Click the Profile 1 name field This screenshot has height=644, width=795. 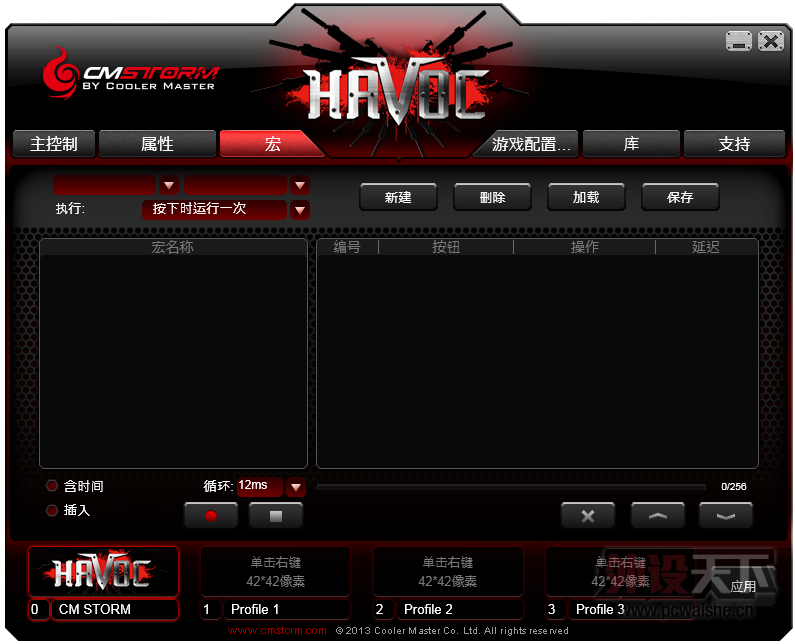coord(287,610)
